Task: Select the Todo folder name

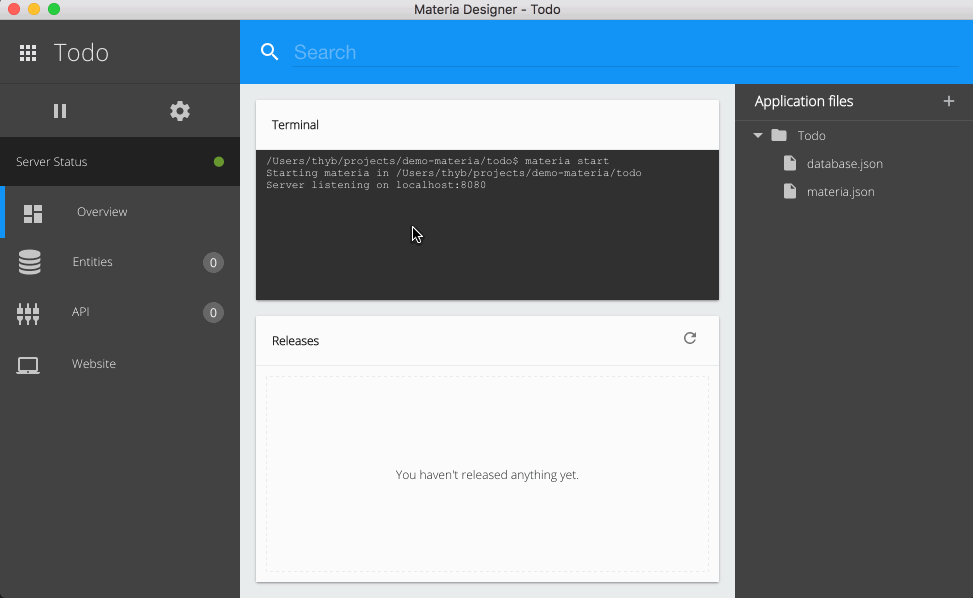Action: click(x=811, y=135)
